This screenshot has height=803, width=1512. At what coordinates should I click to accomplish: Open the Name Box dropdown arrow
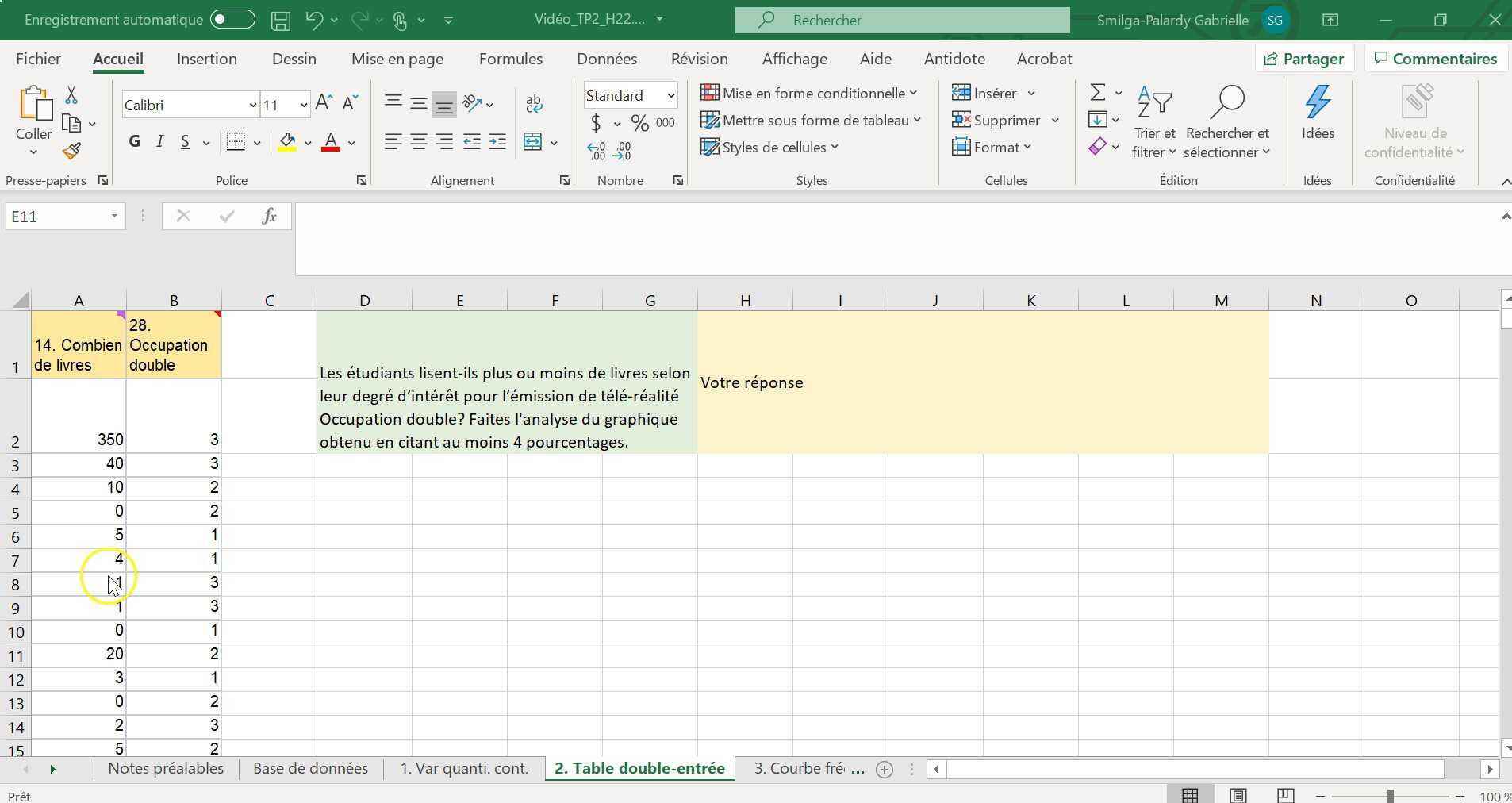point(114,217)
